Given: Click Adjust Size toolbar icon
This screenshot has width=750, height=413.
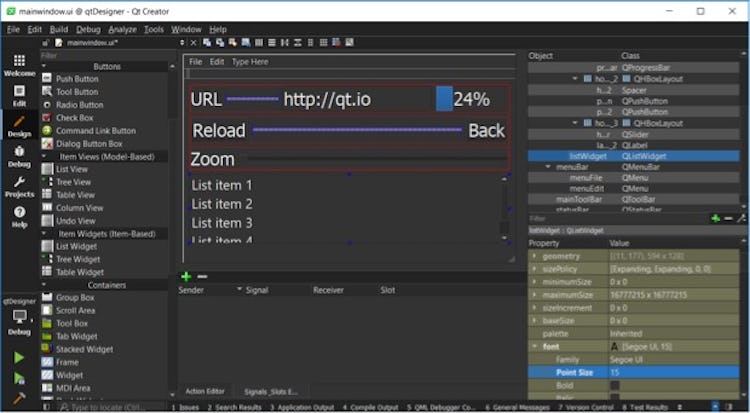Looking at the screenshot, I should click(x=350, y=43).
